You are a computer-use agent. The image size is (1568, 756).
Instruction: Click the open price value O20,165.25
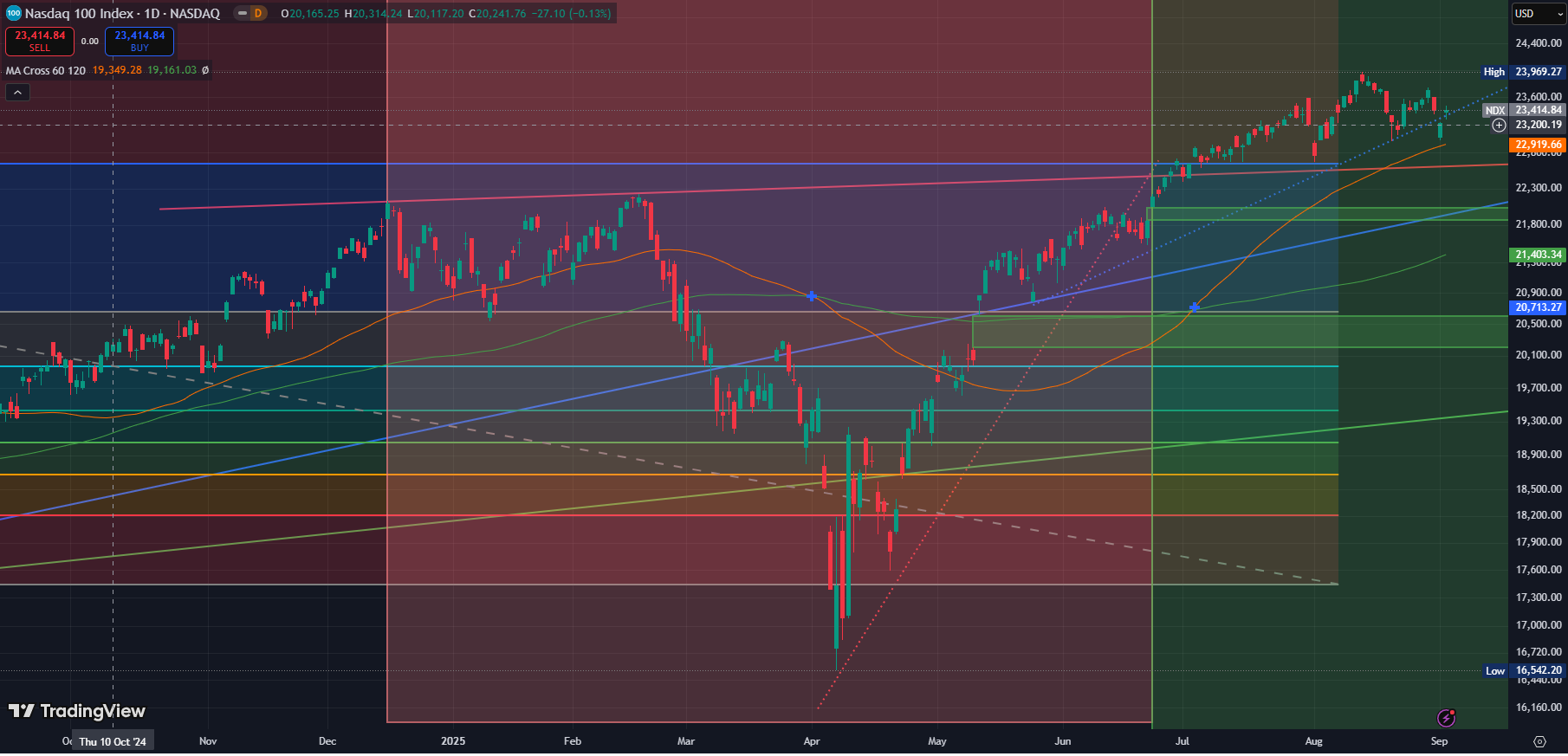click(310, 13)
